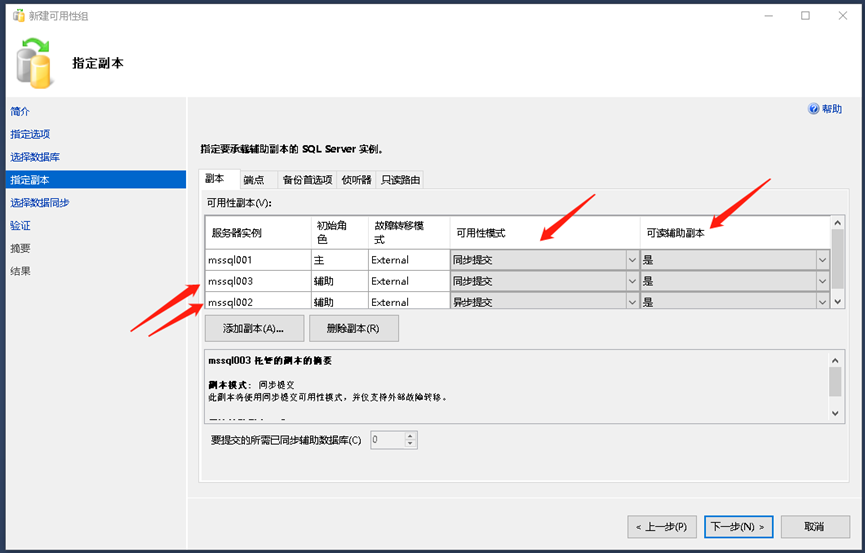
Task: Decrease required synchronized secondaries spinner value
Action: [x=410, y=444]
